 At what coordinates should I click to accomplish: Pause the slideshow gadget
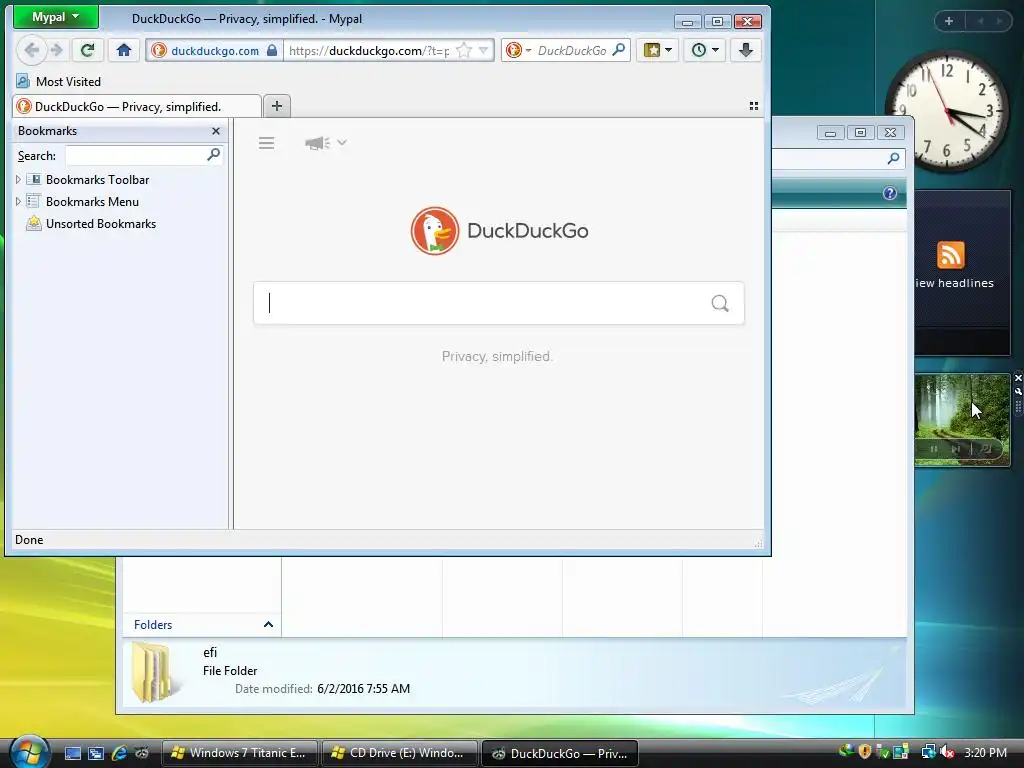tap(934, 449)
